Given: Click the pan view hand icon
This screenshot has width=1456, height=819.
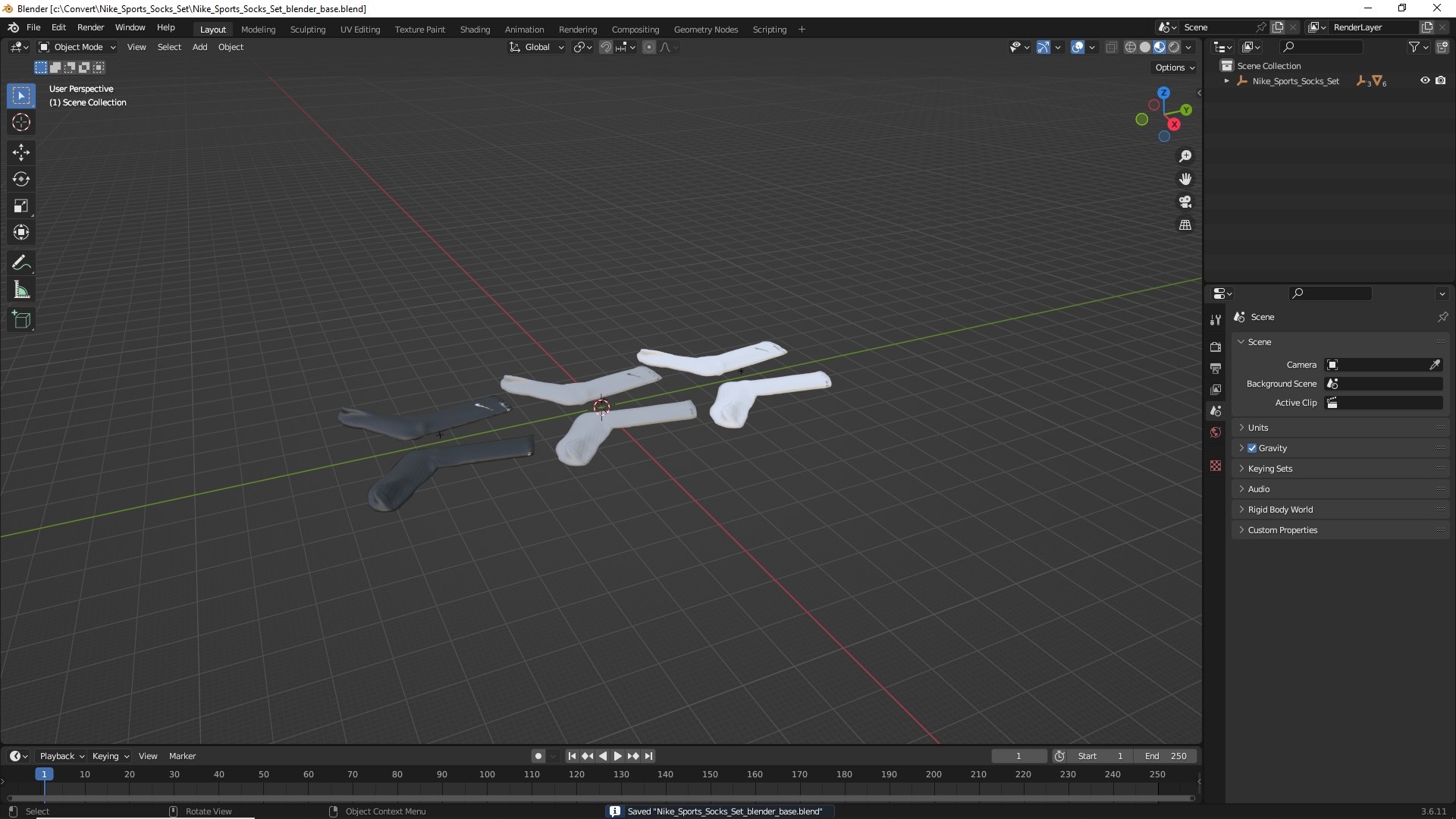Looking at the screenshot, I should pyautogui.click(x=1185, y=179).
